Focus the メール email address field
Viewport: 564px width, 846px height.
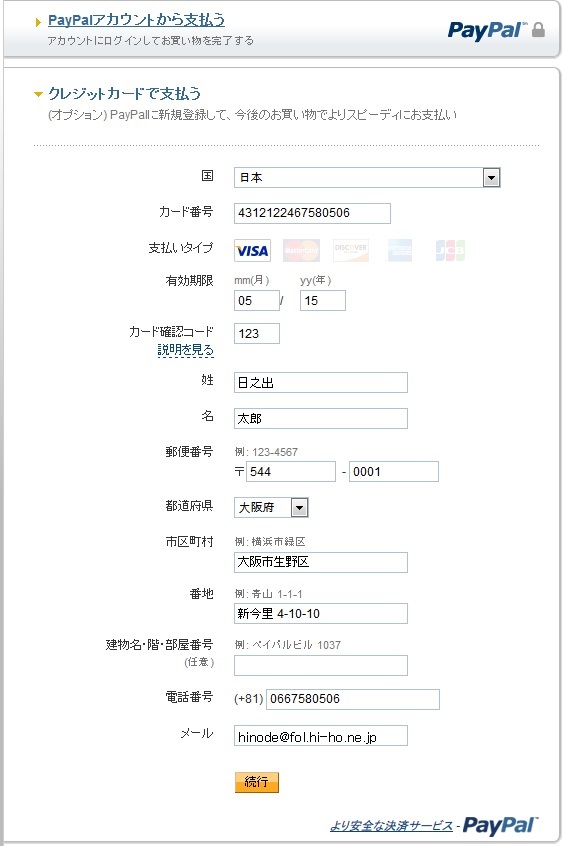tap(321, 736)
